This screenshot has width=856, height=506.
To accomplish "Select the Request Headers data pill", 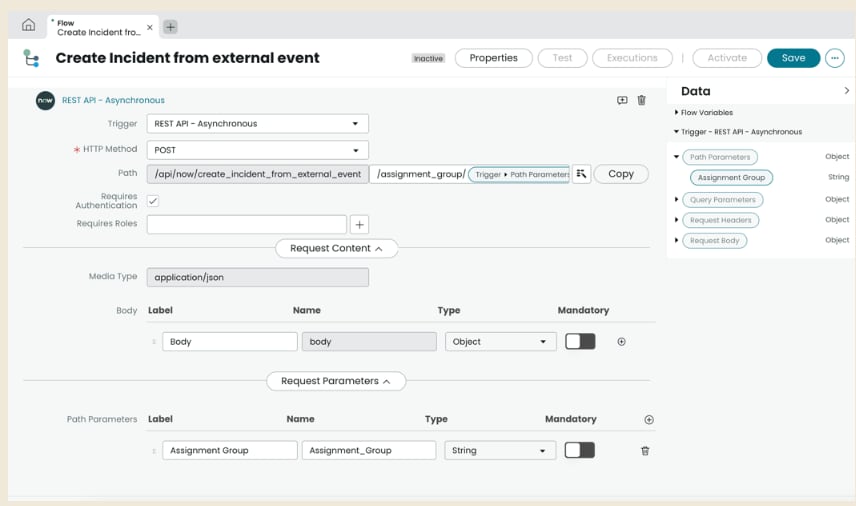I will 721,220.
